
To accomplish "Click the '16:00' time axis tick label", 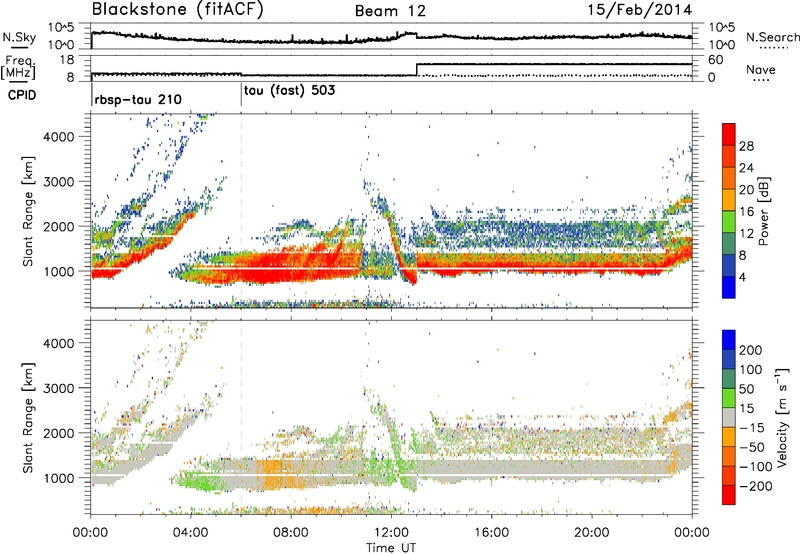I will (x=491, y=533).
